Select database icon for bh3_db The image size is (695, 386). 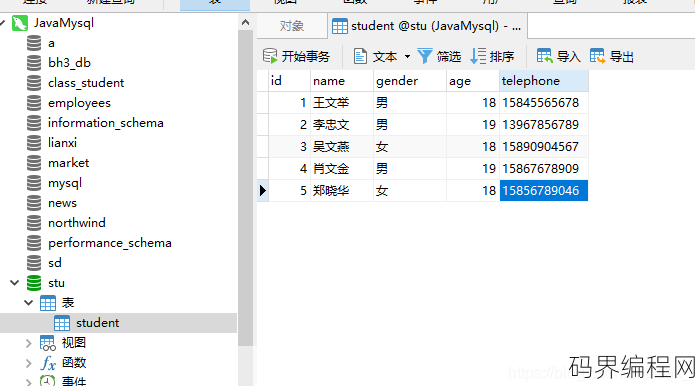pos(34,63)
